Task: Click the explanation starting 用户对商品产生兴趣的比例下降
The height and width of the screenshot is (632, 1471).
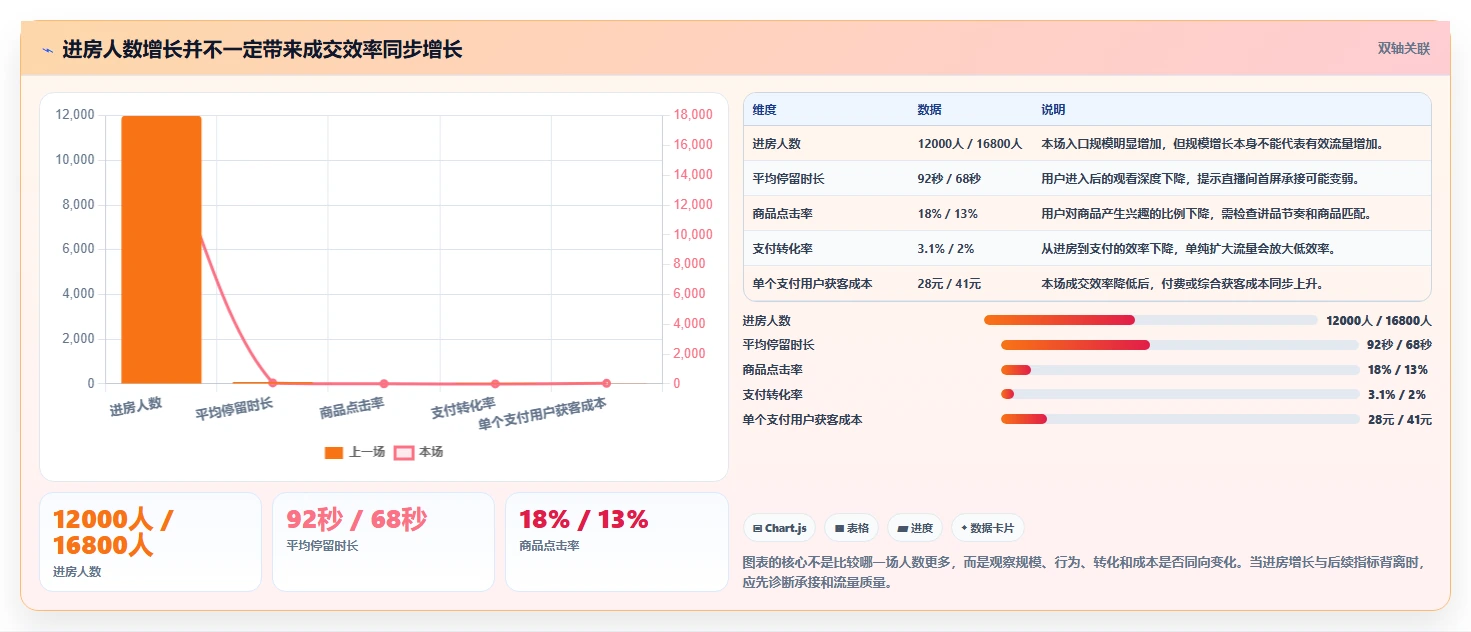Action: (x=1206, y=214)
